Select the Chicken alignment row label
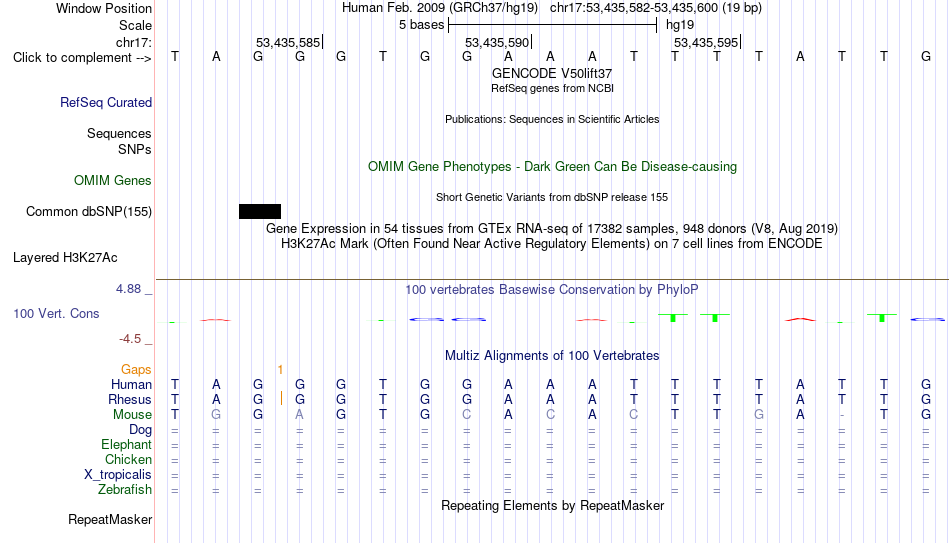This screenshot has height=543, width=950. (128, 460)
